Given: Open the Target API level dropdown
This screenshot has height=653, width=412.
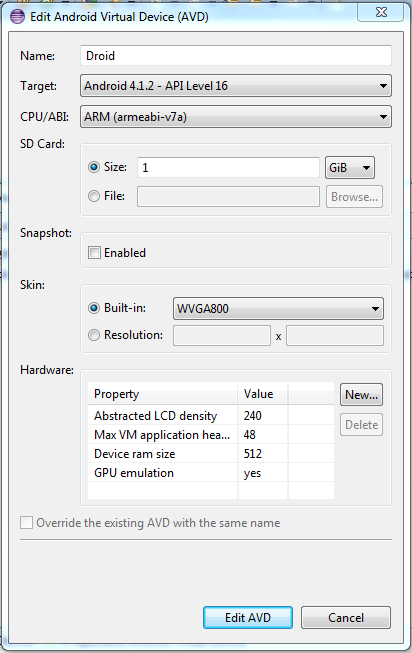Looking at the screenshot, I should pyautogui.click(x=236, y=86).
